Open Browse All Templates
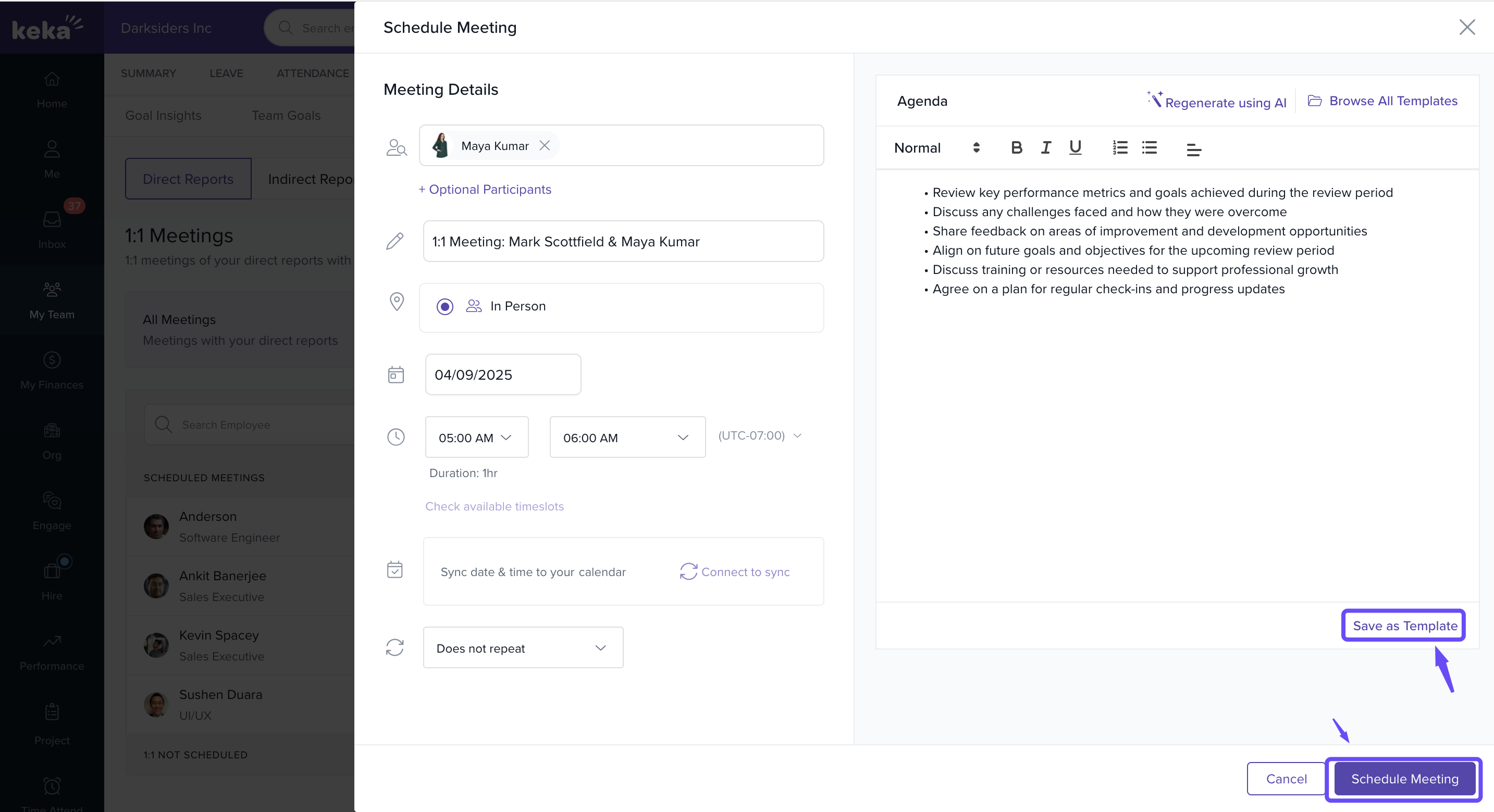1494x812 pixels. click(x=1382, y=101)
